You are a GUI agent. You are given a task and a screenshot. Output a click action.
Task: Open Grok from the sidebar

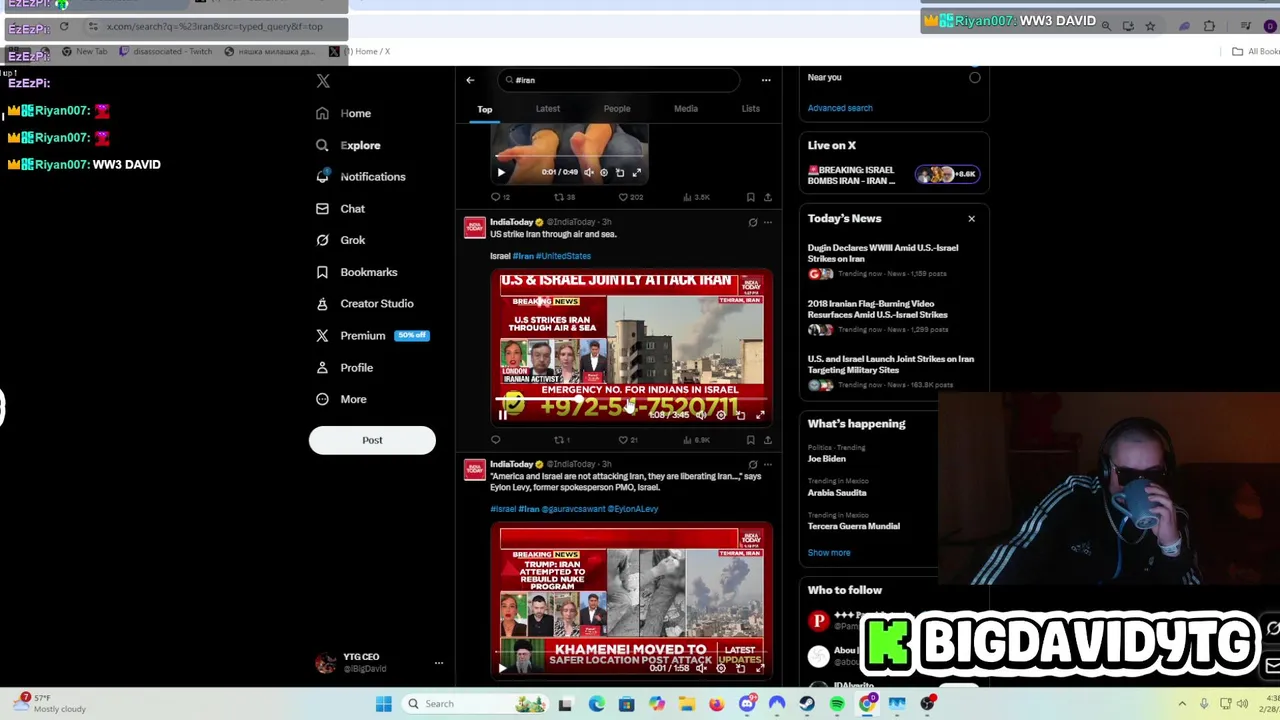(x=340, y=241)
